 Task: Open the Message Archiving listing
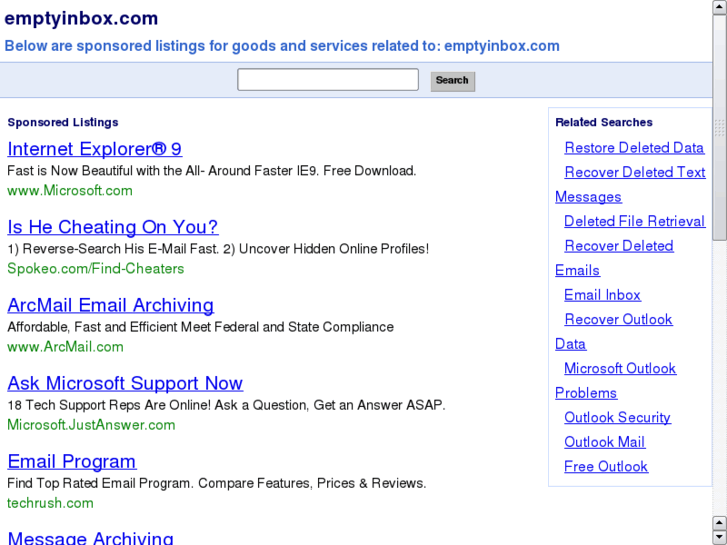(x=90, y=538)
